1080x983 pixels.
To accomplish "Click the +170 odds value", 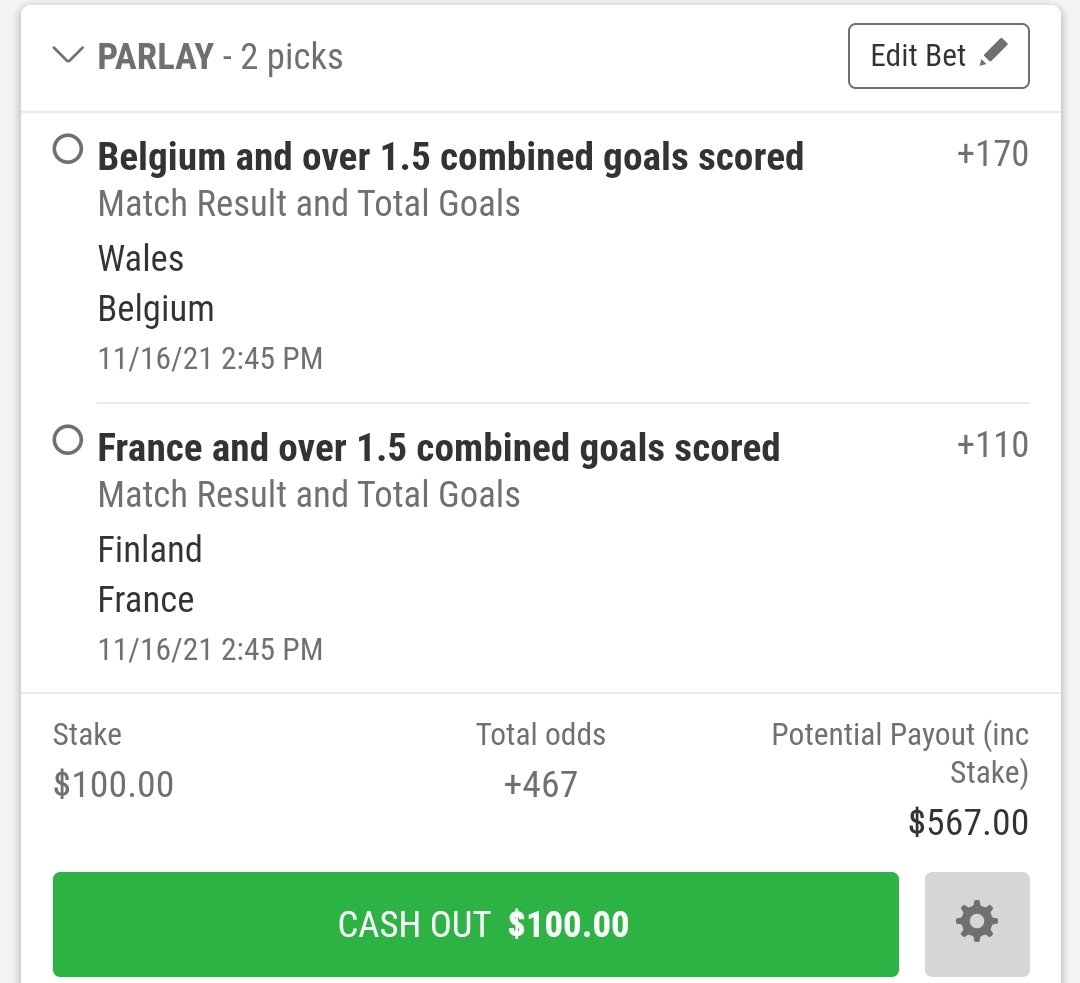I will pyautogui.click(x=993, y=153).
